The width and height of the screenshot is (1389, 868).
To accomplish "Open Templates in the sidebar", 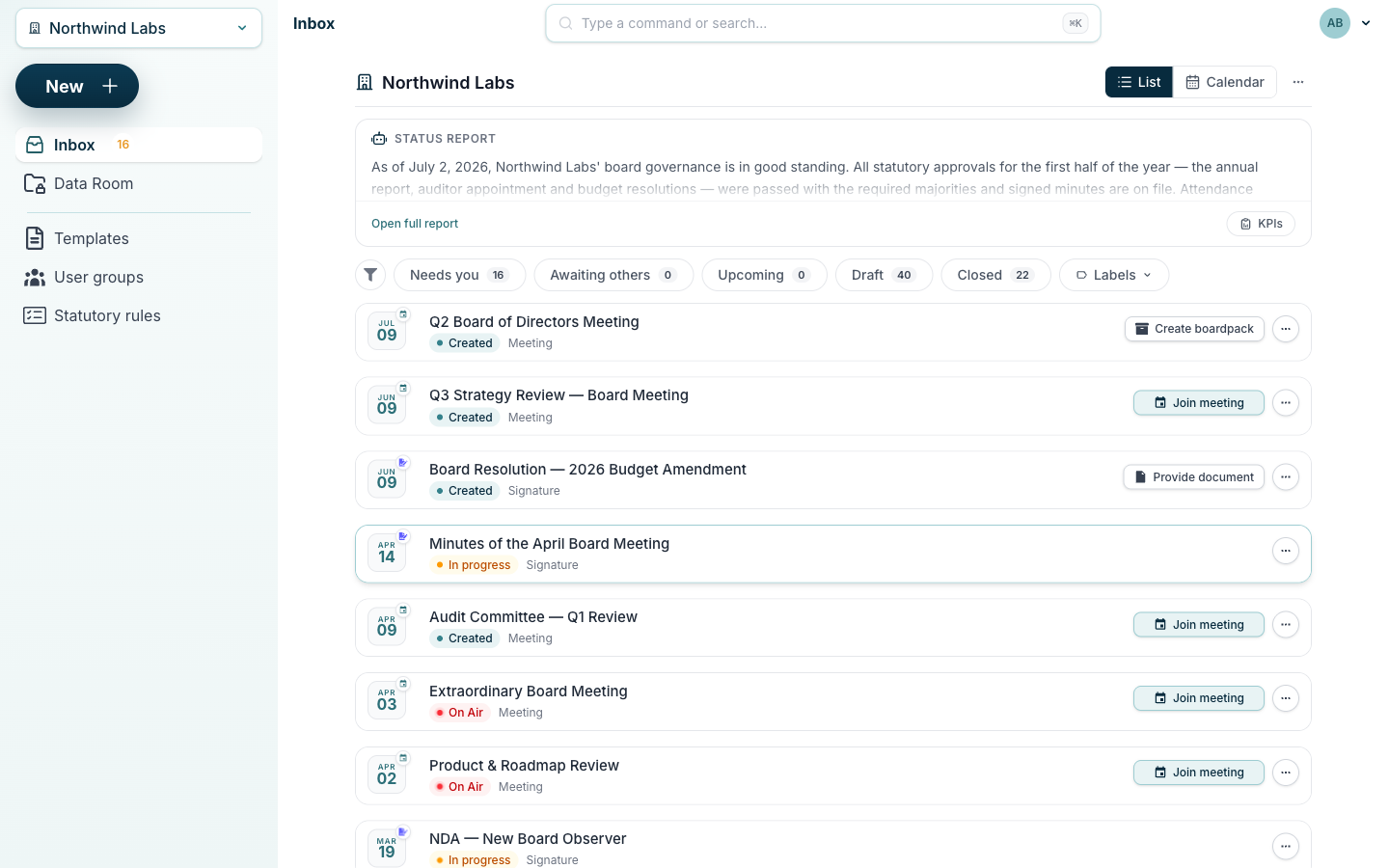I will click(x=139, y=238).
